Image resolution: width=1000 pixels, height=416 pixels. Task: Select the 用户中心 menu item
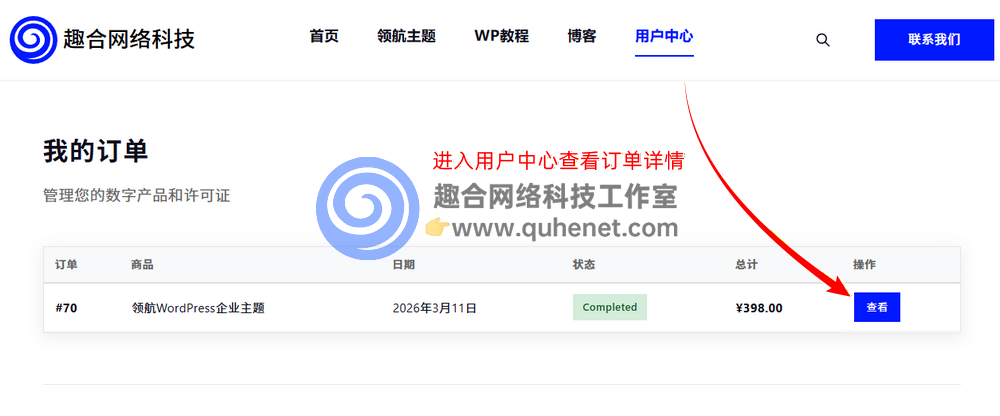tap(664, 36)
